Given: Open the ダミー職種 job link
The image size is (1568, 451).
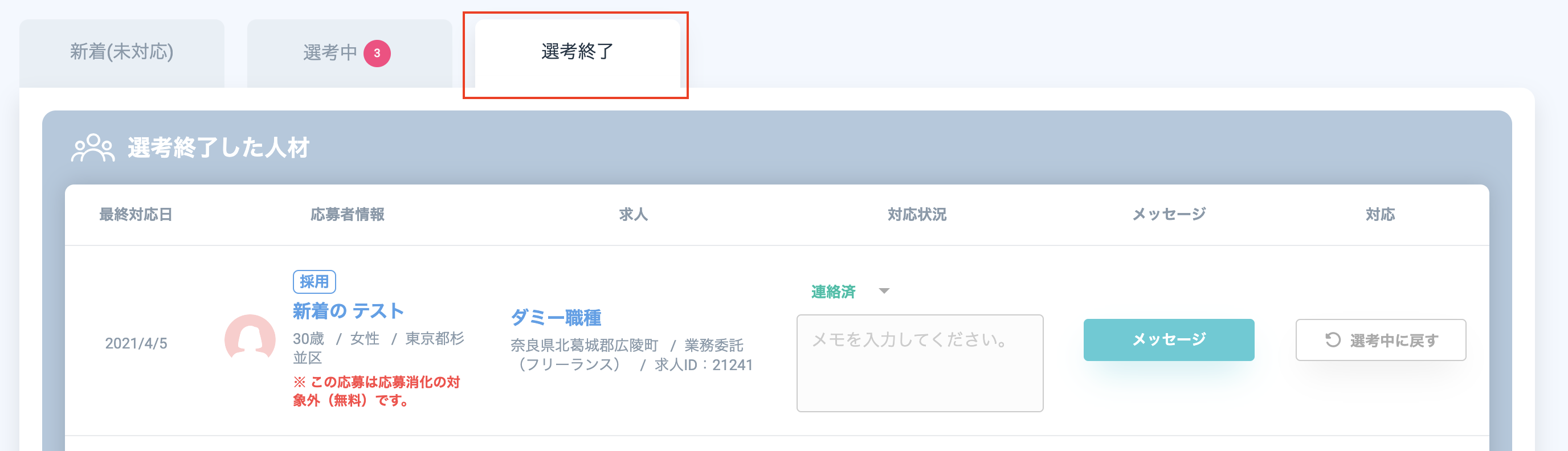Looking at the screenshot, I should 556,317.
